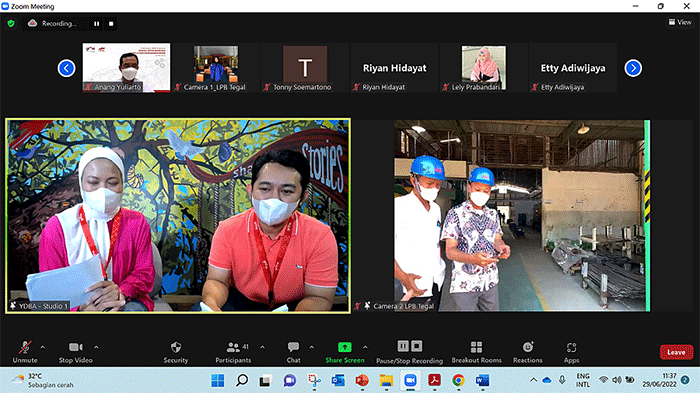Open the Apps icon
The image size is (700, 393).
point(571,347)
